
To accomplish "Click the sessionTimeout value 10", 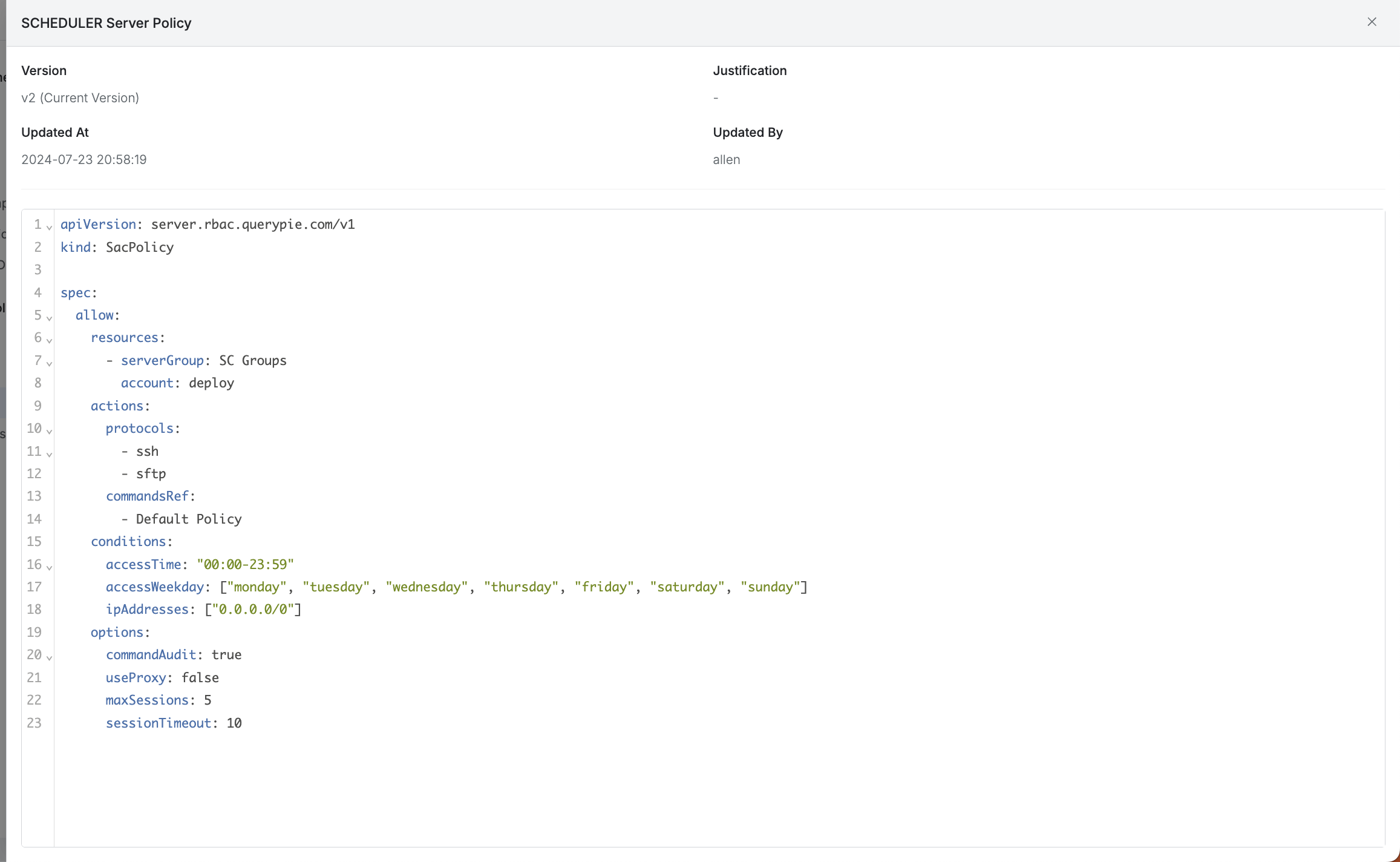I will (x=234, y=723).
